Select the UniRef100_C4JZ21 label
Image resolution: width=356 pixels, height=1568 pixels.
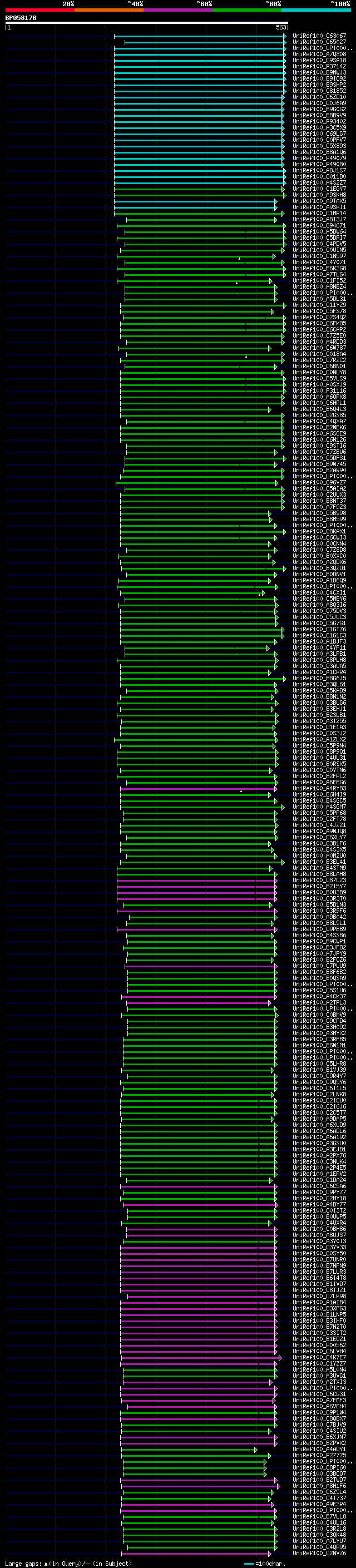[x=319, y=825]
